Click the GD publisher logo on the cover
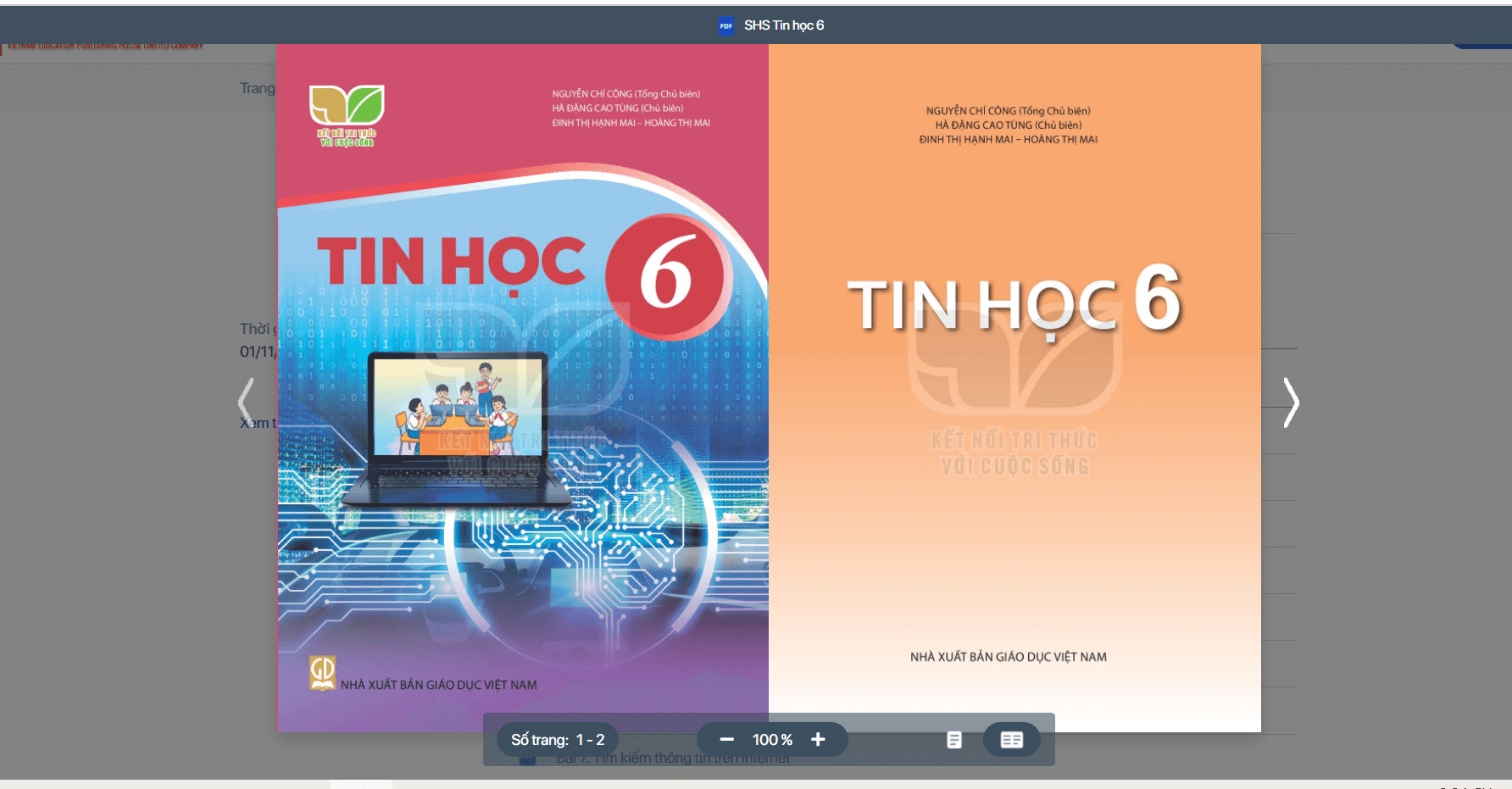 point(323,673)
